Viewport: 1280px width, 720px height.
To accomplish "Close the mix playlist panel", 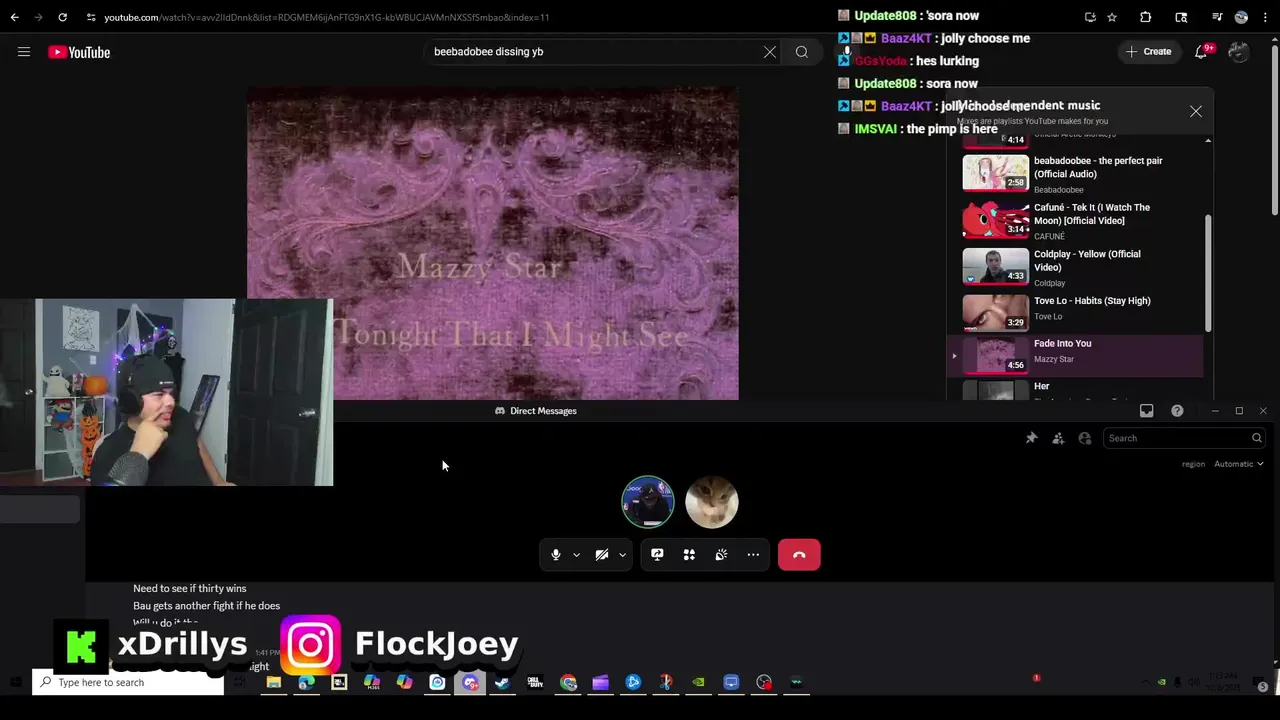I will (x=1196, y=112).
